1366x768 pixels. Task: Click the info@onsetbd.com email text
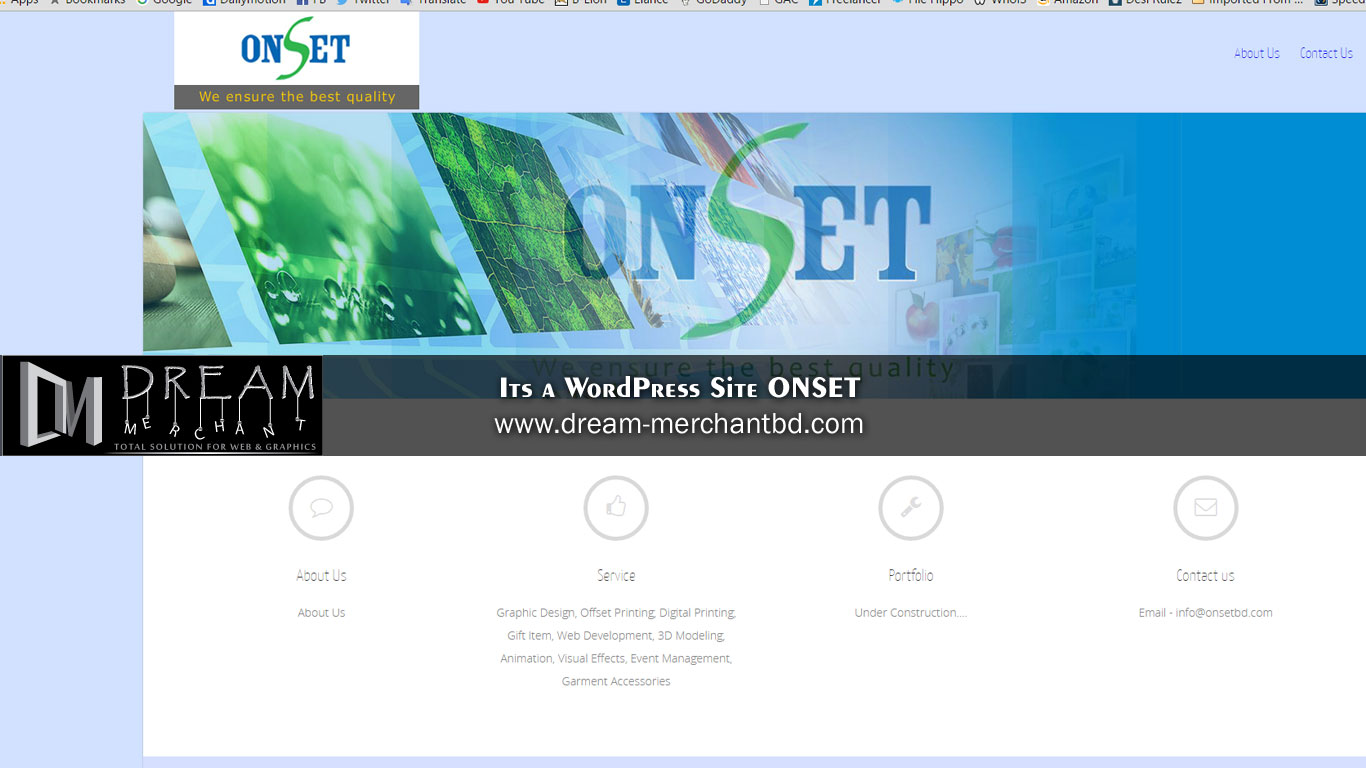click(1224, 613)
